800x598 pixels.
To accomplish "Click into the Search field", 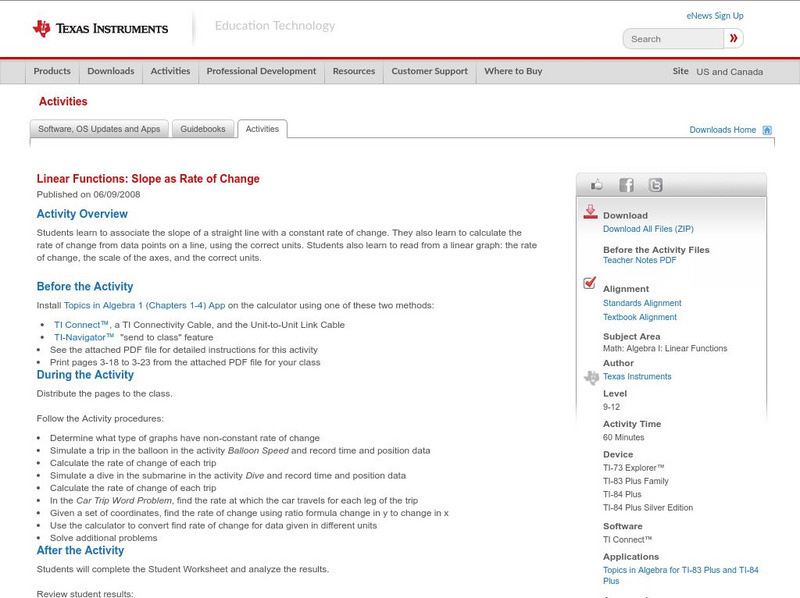I will pyautogui.click(x=673, y=39).
